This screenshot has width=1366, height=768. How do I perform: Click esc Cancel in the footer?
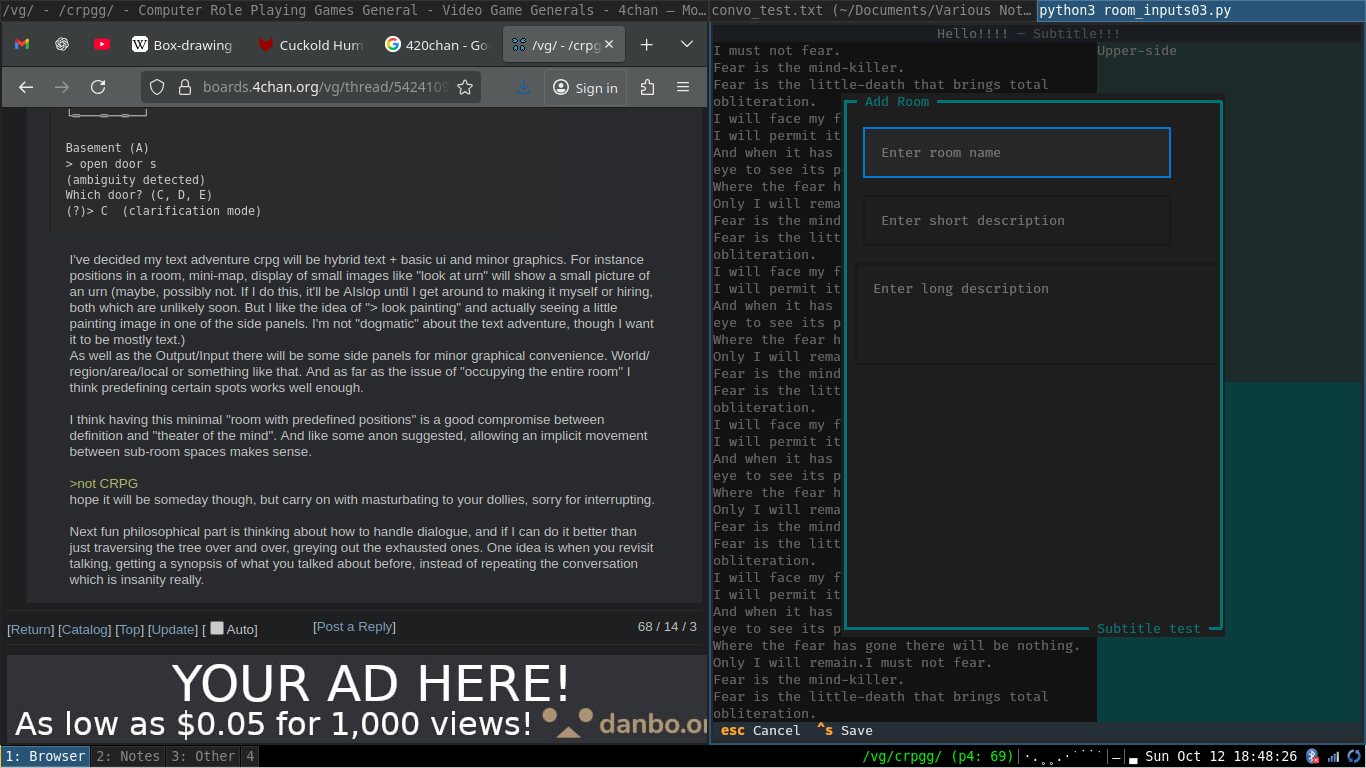761,730
